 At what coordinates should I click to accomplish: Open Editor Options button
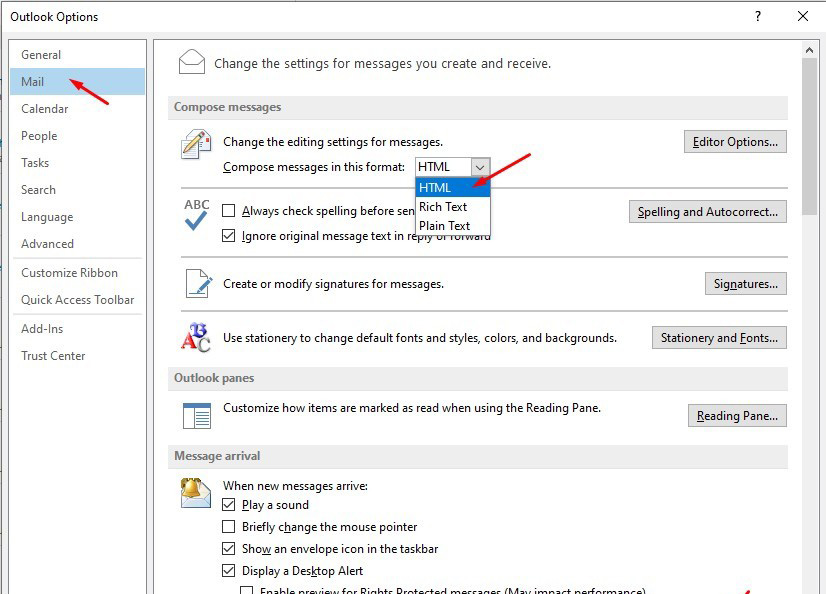coord(735,142)
